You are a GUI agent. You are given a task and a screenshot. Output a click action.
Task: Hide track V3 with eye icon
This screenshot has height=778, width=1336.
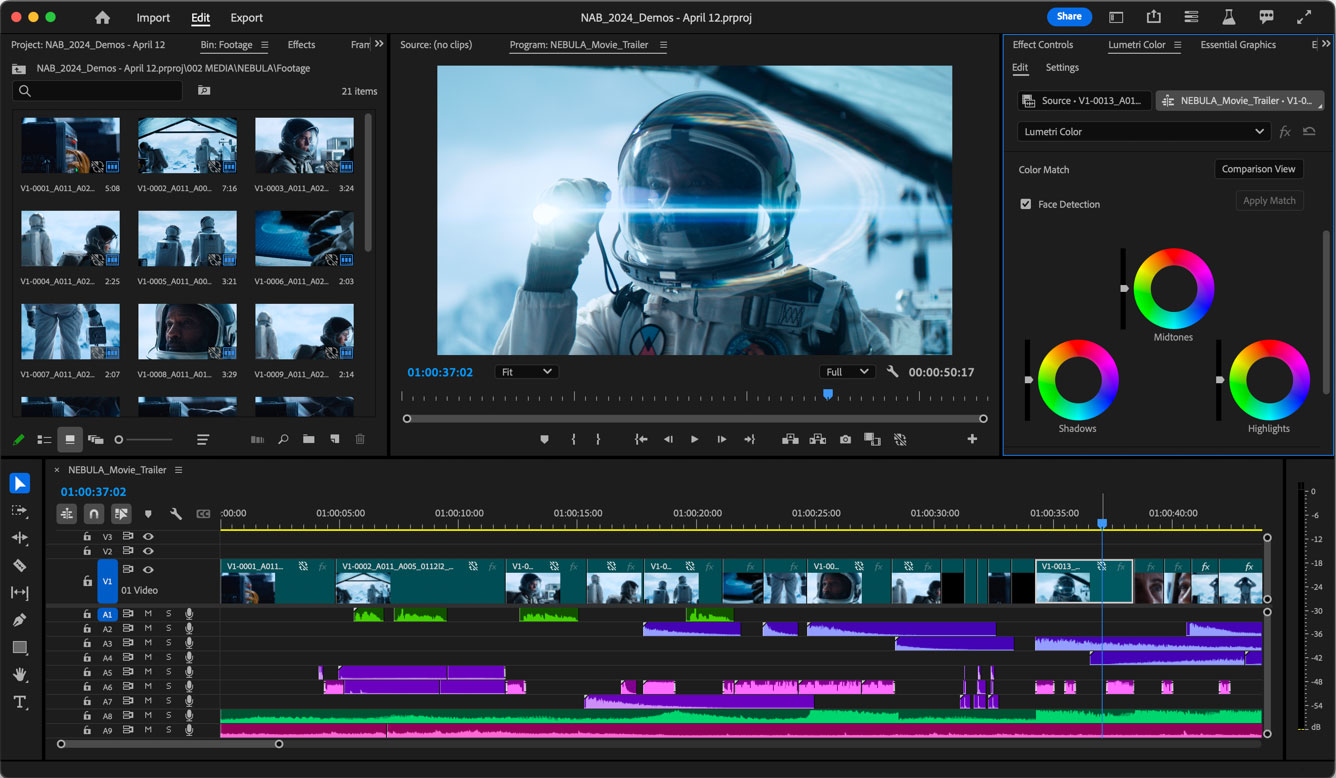point(148,537)
